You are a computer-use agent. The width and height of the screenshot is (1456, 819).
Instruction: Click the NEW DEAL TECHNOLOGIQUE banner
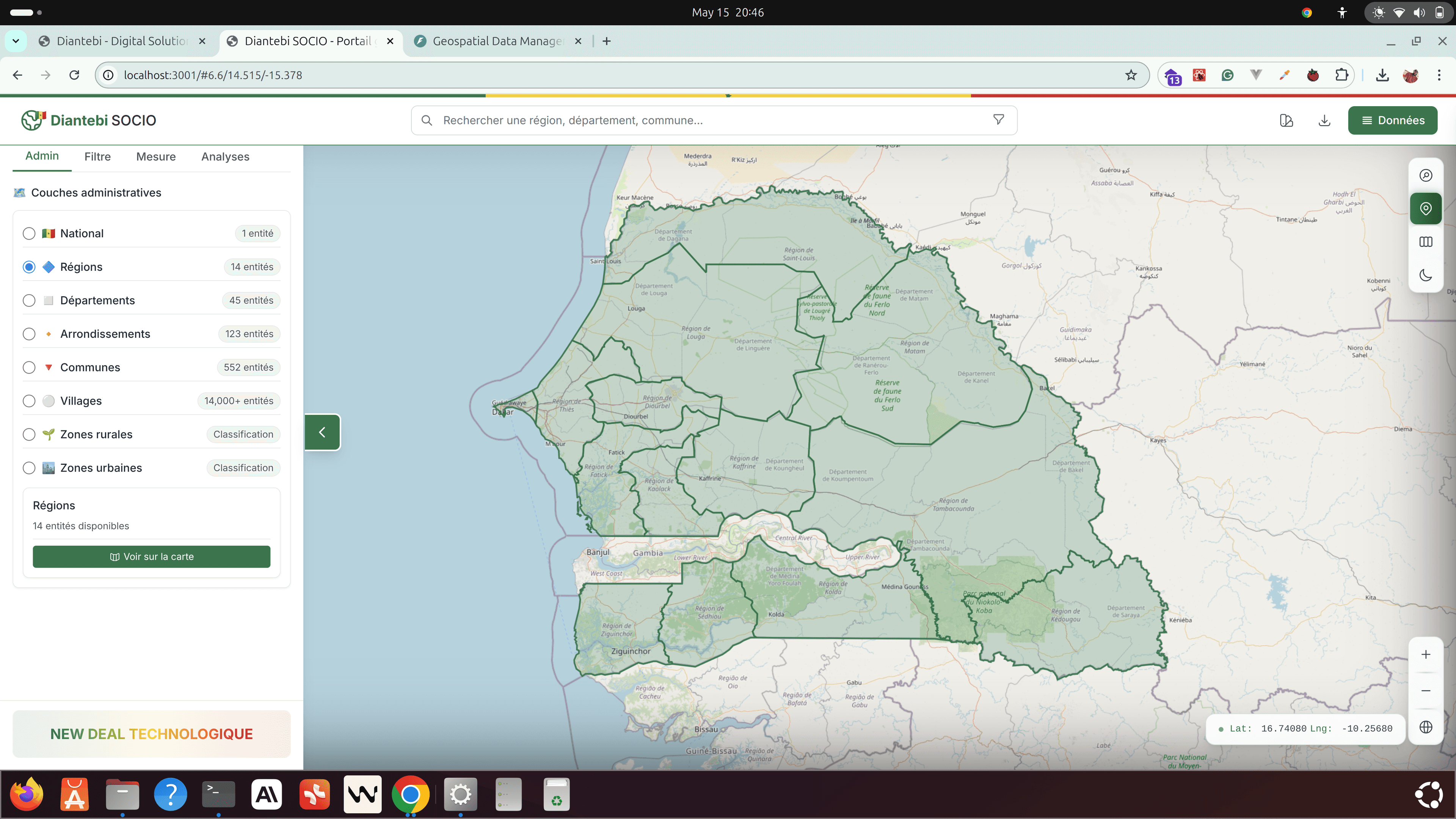(152, 734)
